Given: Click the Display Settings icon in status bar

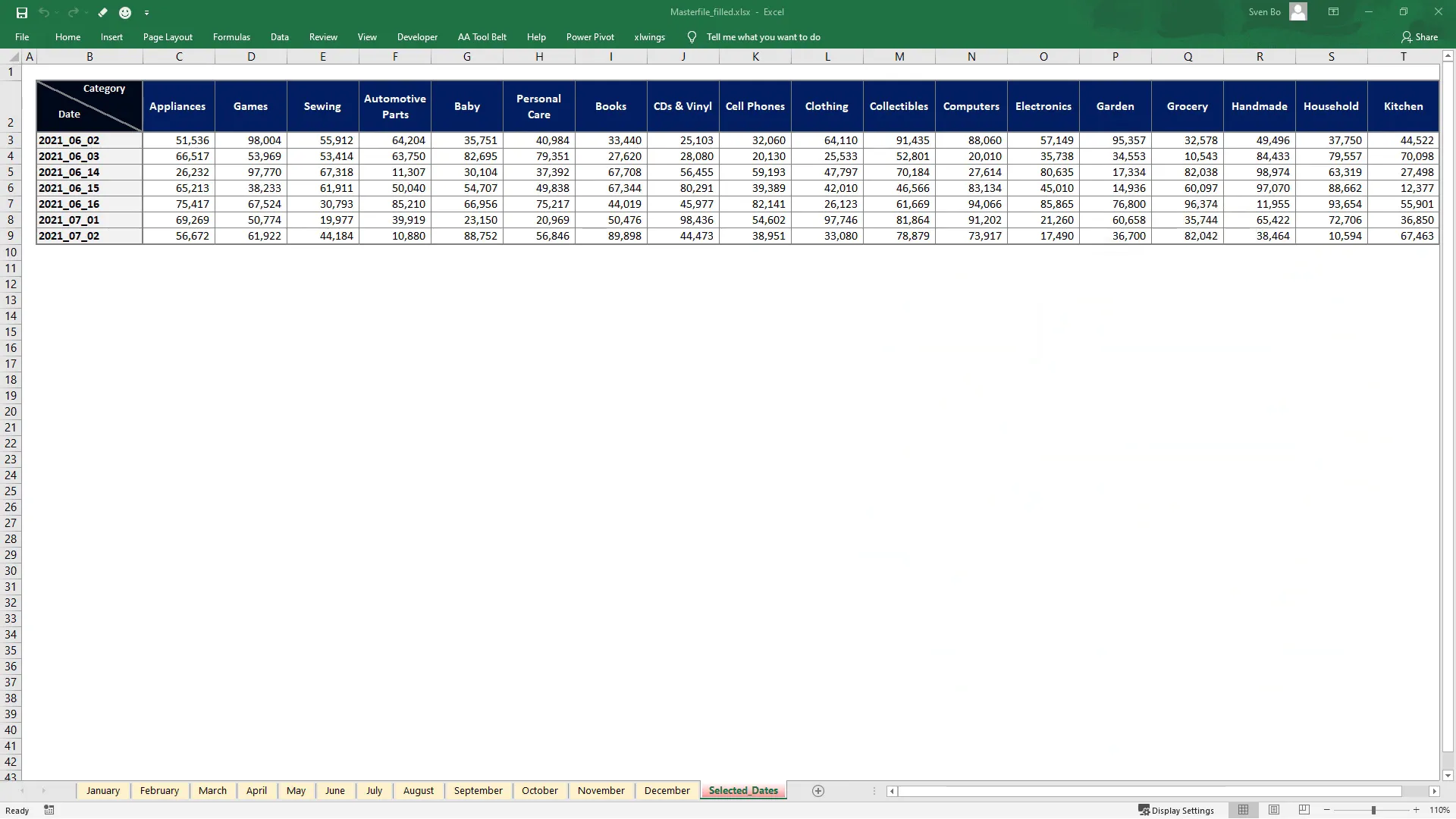Looking at the screenshot, I should coord(1145,810).
